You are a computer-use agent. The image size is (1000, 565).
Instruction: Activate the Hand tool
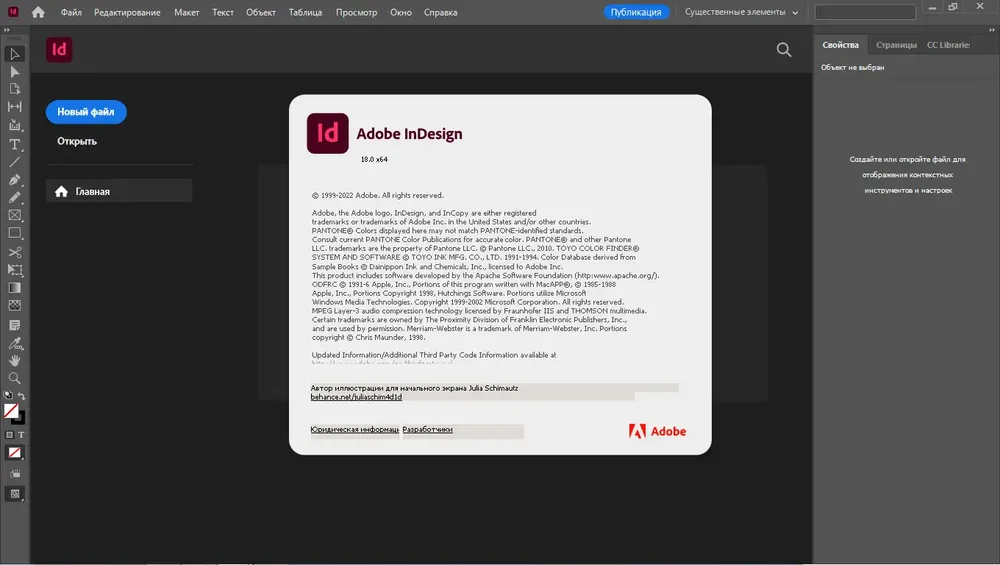[x=14, y=360]
